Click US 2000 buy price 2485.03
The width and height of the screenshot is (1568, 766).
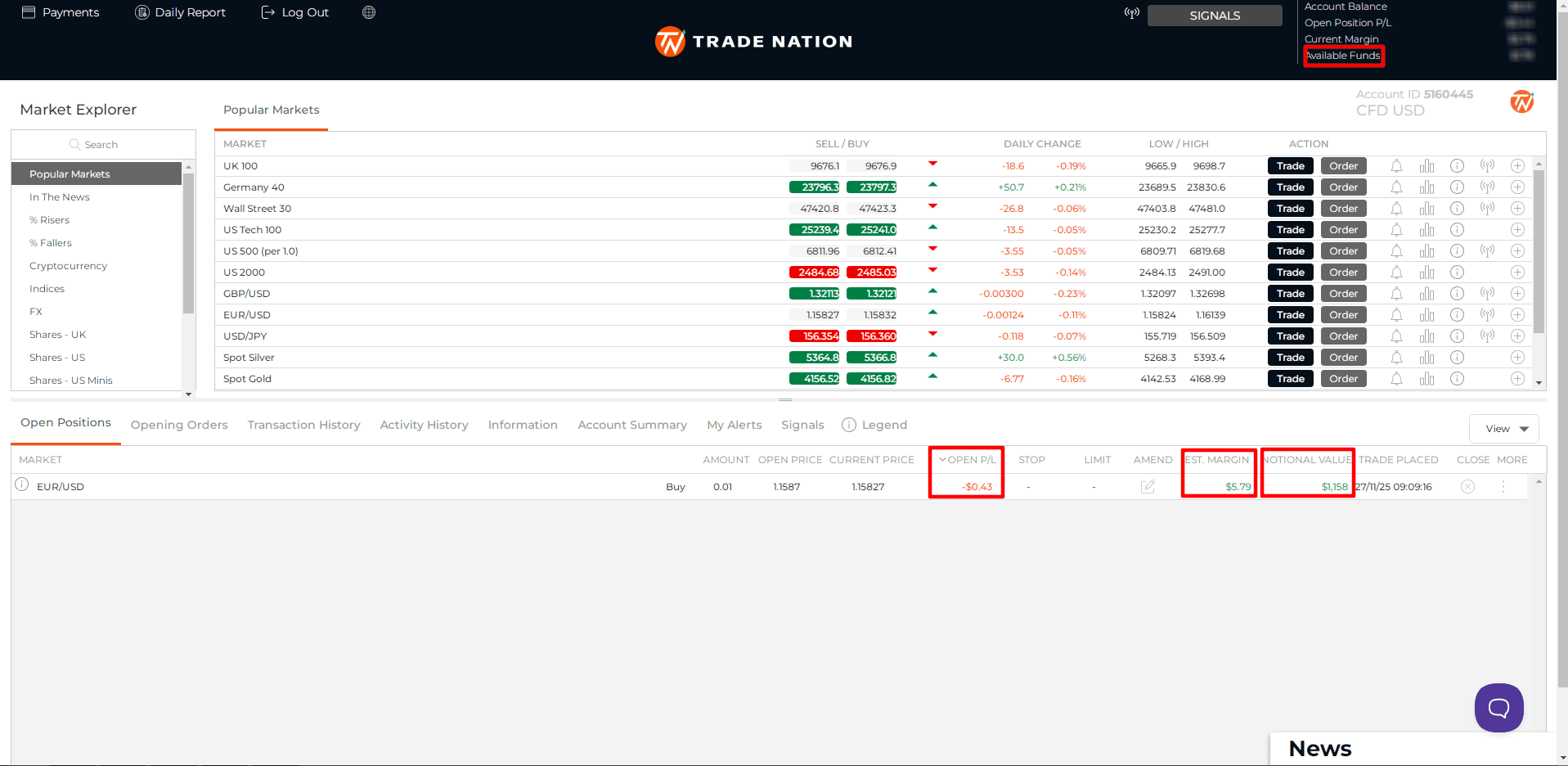(872, 273)
